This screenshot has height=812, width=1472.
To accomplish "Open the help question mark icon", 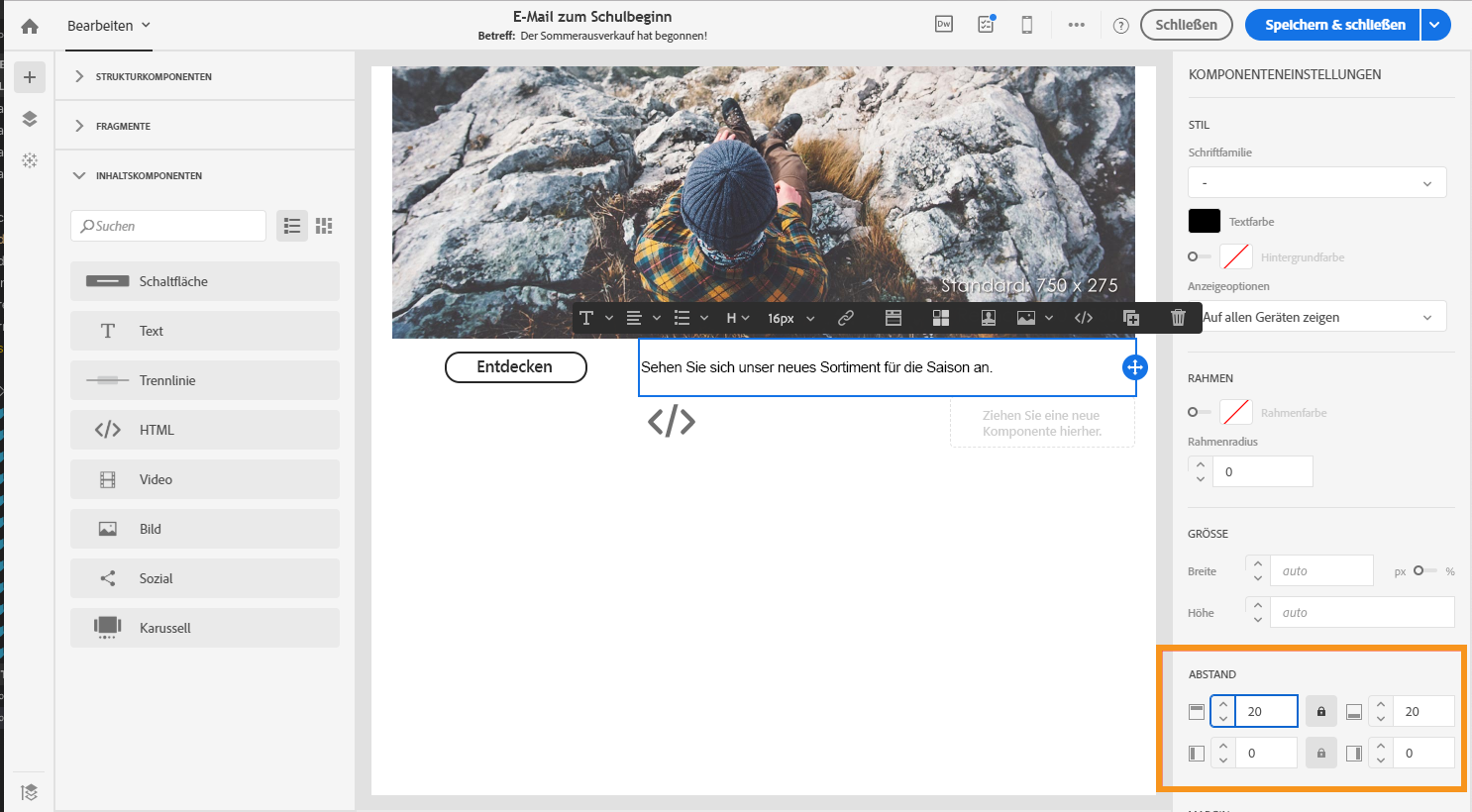I will pos(1121,26).
